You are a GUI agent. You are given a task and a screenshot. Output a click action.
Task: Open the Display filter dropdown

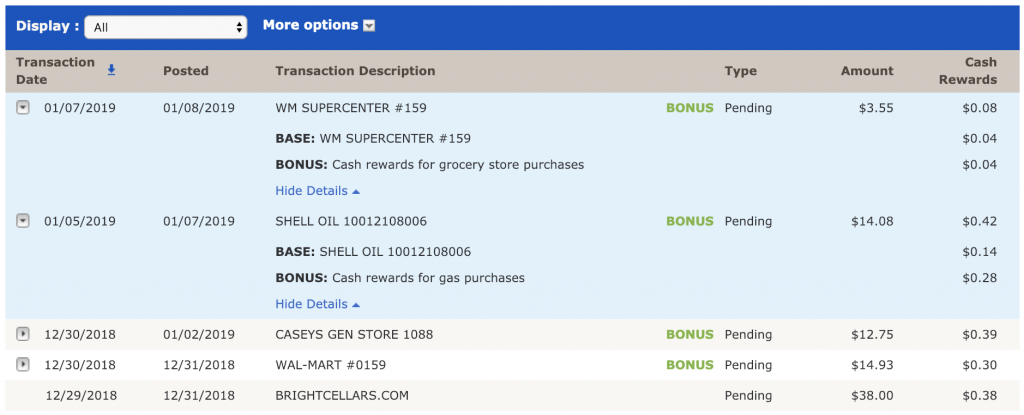point(165,27)
